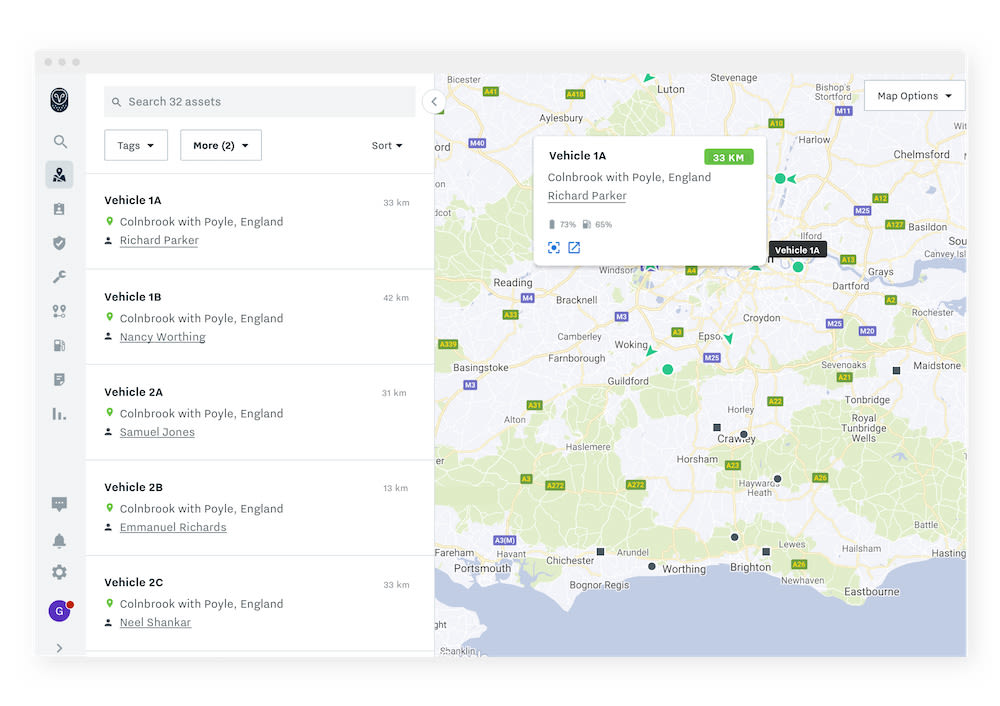Click the notification bell icon

pyautogui.click(x=60, y=539)
